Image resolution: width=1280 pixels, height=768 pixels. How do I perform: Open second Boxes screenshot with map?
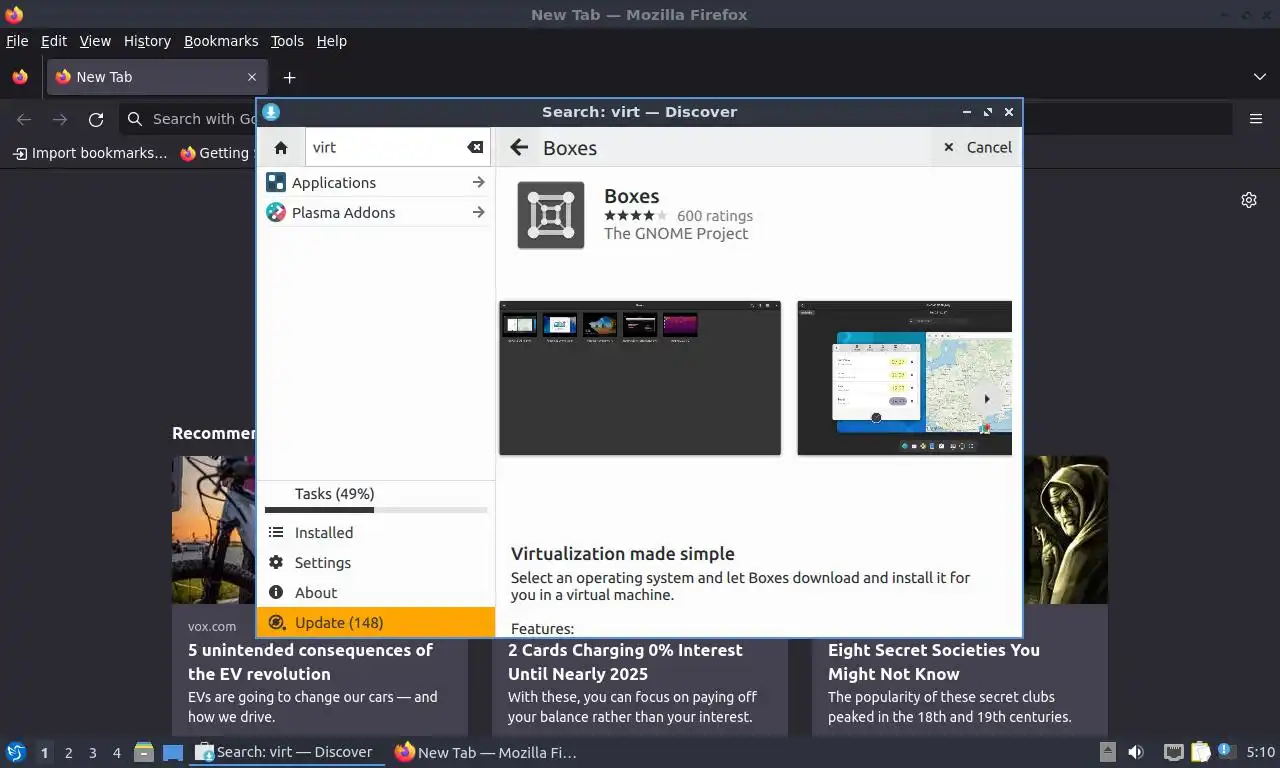tap(904, 378)
